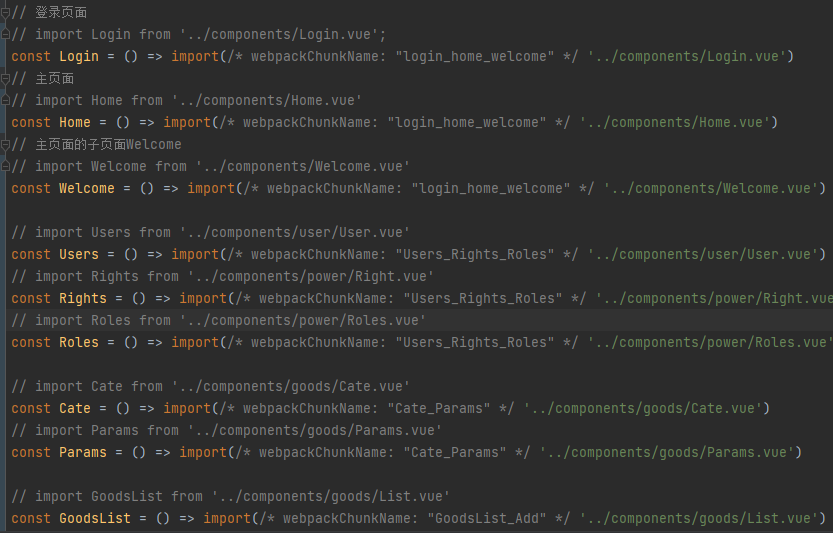Viewport: 833px width, 533px height.
Task: Click path string '../components/goods/Params.vue' in const line
Action: click(667, 452)
